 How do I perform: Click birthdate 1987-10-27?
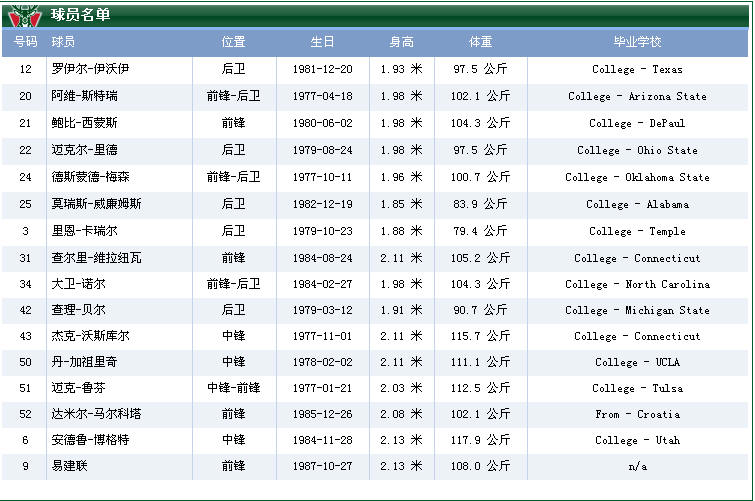(323, 466)
